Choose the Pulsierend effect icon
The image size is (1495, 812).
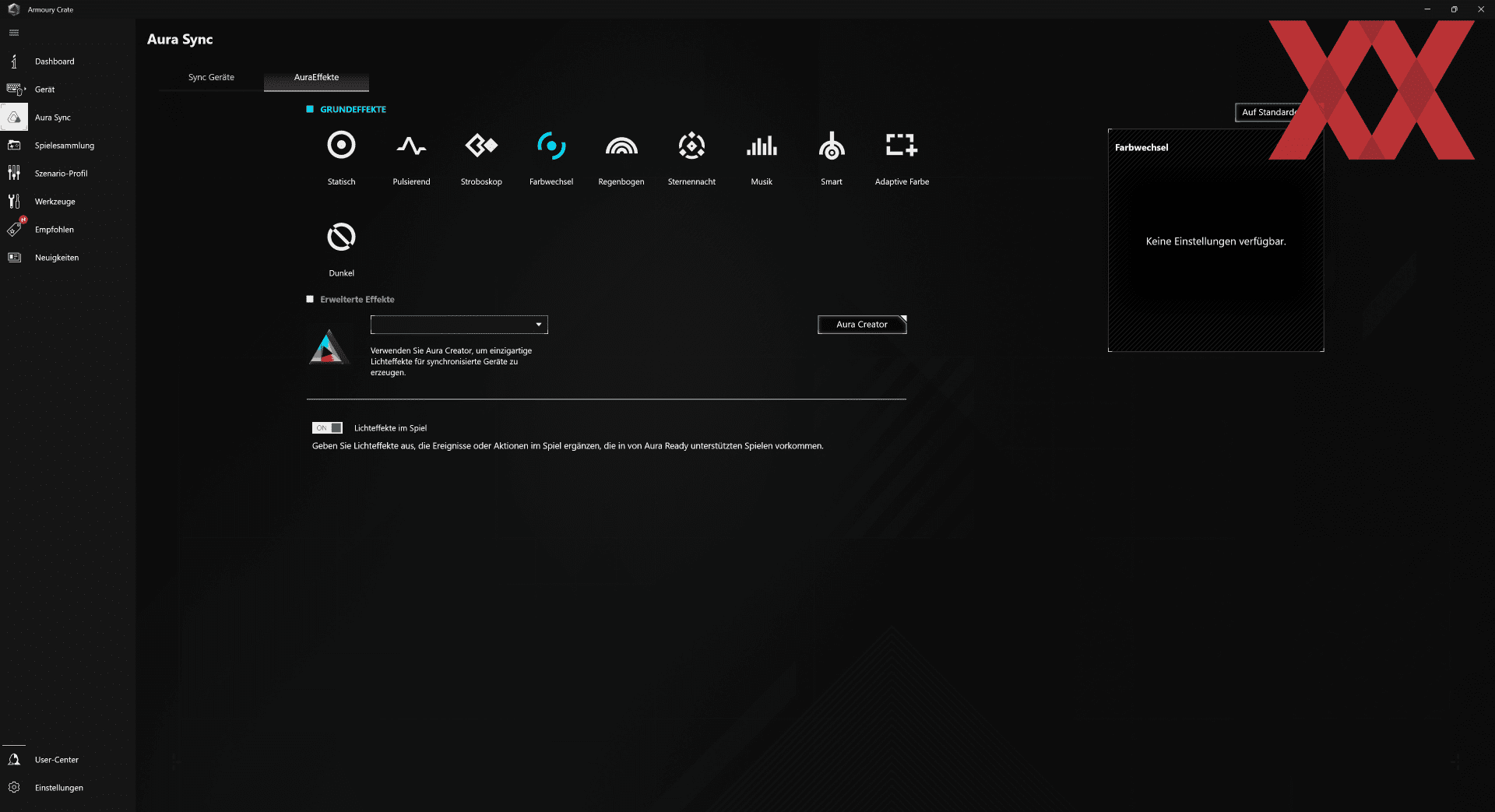click(411, 146)
